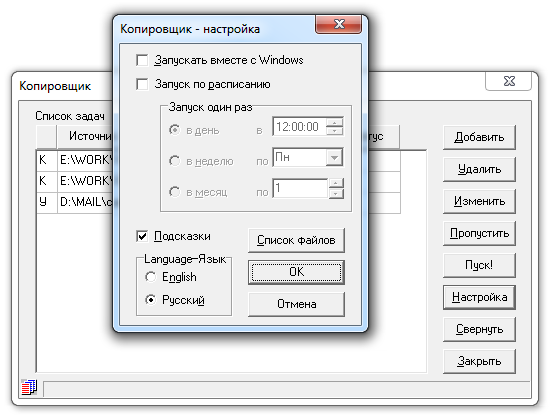This screenshot has width=551, height=420.
Task: Close the Копировщик - настройка dialog
Action: click(x=338, y=25)
